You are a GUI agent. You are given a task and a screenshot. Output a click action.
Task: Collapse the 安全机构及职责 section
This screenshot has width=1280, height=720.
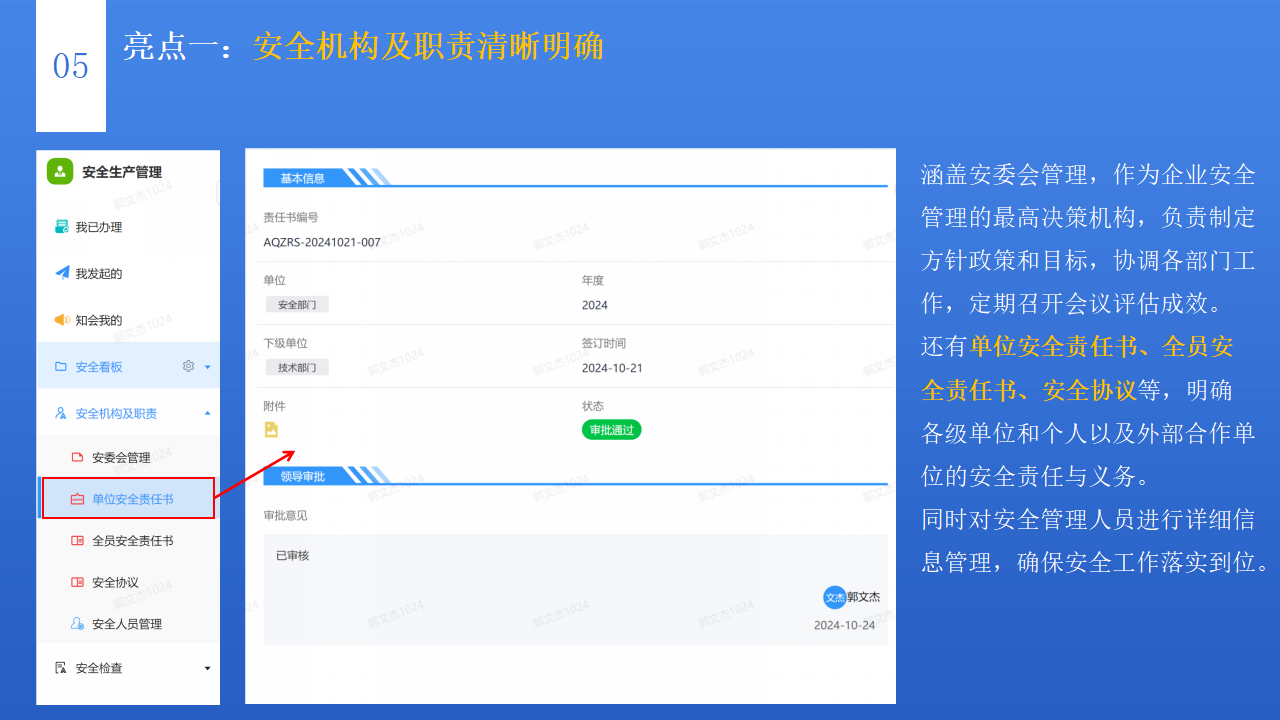(207, 412)
